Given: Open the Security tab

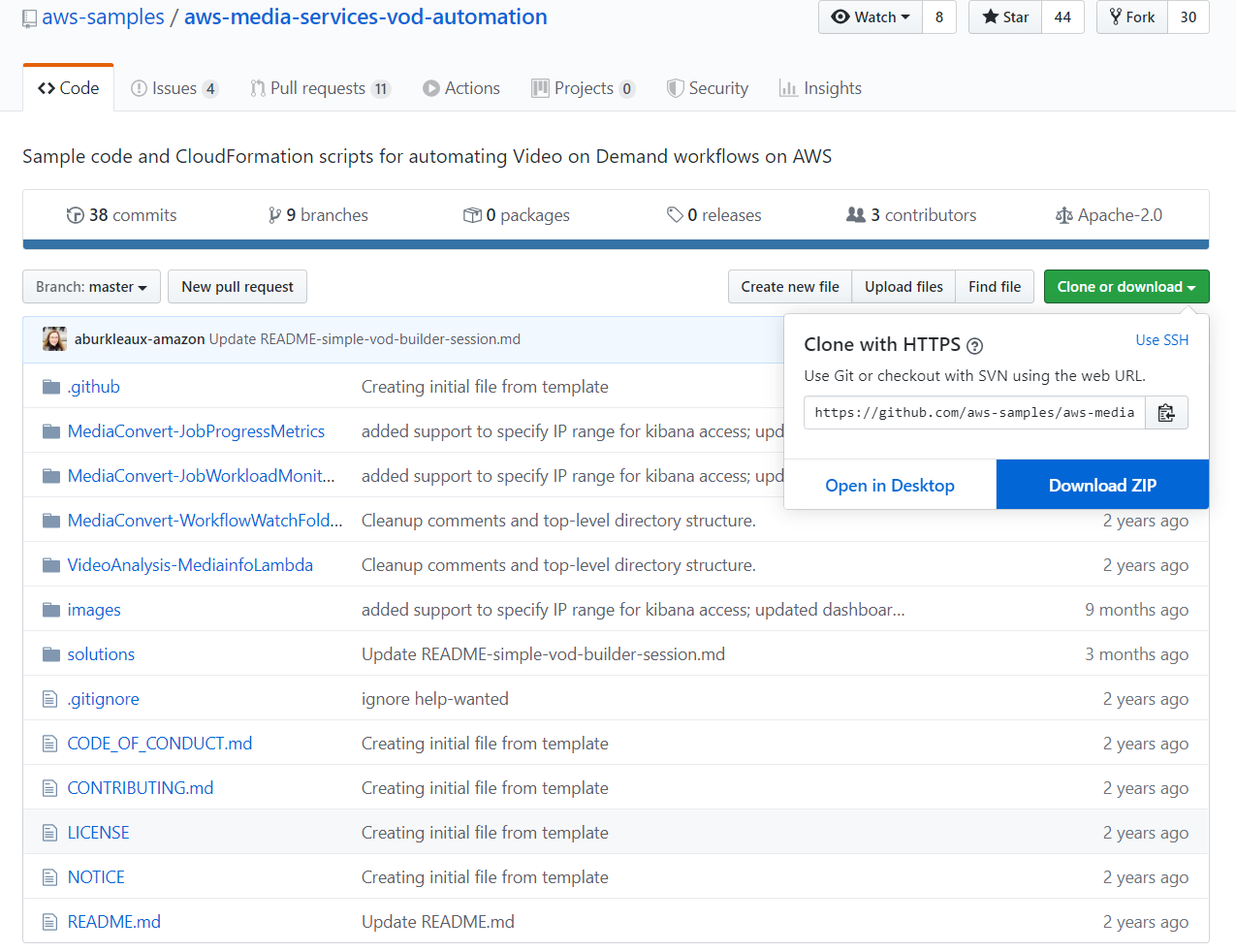Looking at the screenshot, I should coord(708,88).
